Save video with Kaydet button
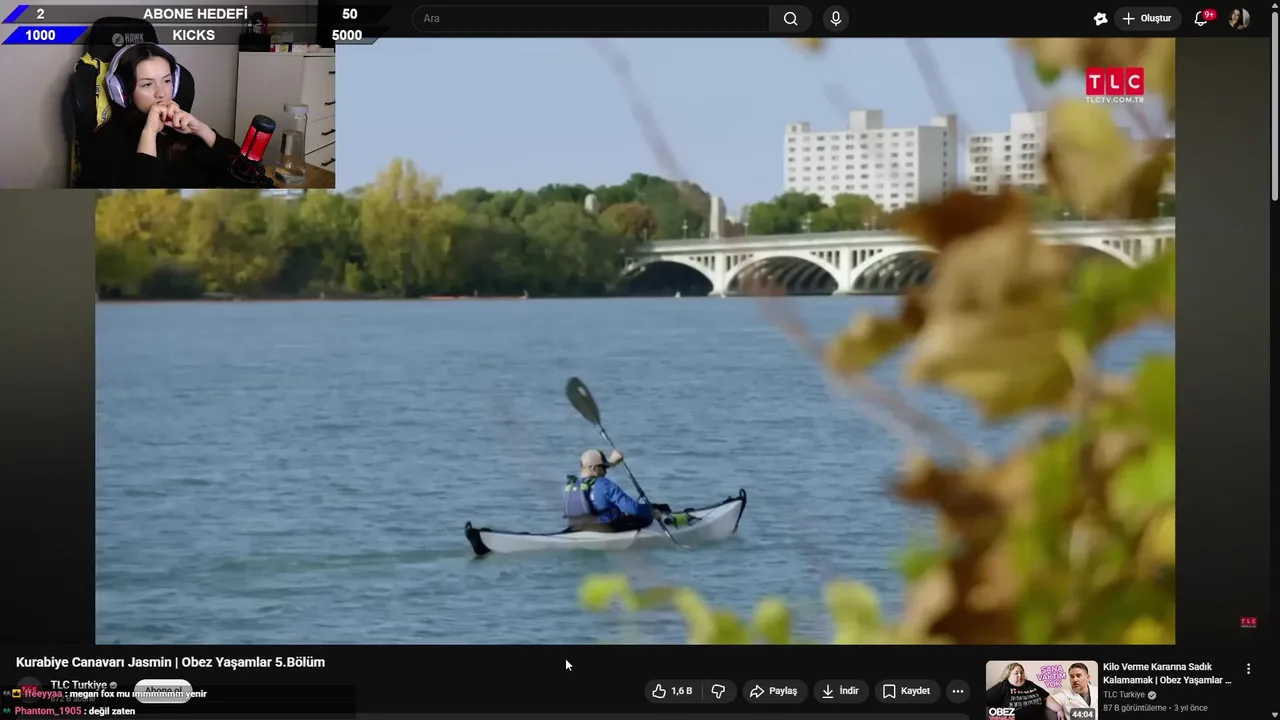The image size is (1280, 720). [906, 691]
